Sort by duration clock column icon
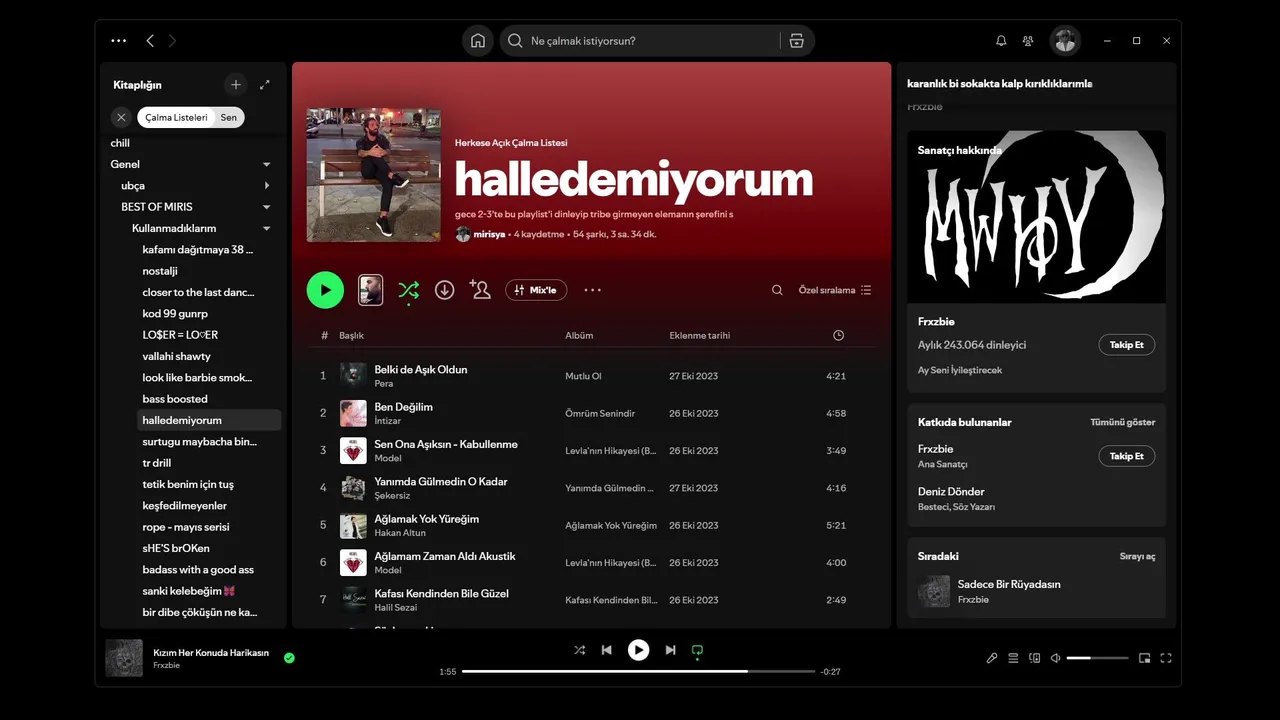Image resolution: width=1280 pixels, height=720 pixels. pyautogui.click(x=838, y=335)
